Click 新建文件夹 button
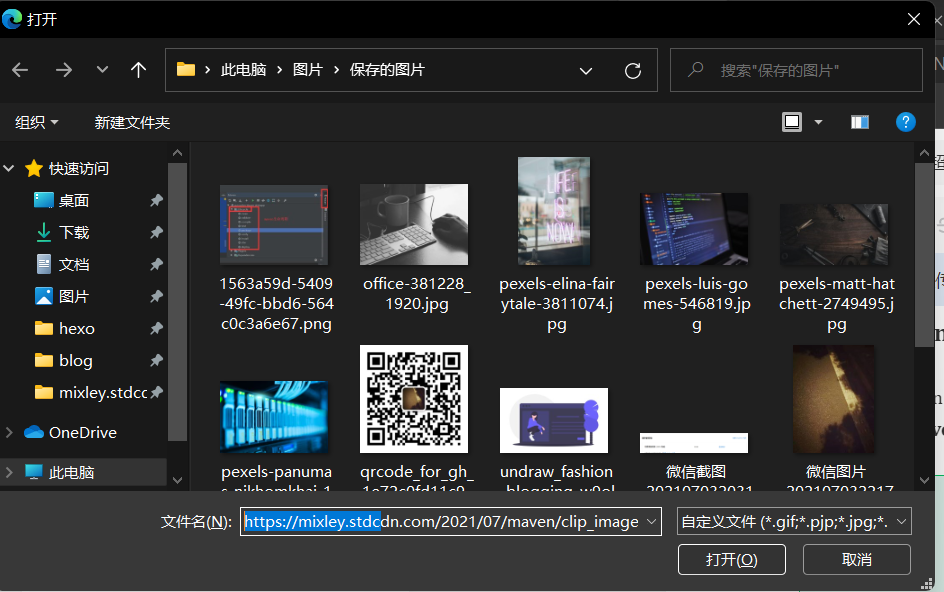944x592 pixels. [x=132, y=122]
